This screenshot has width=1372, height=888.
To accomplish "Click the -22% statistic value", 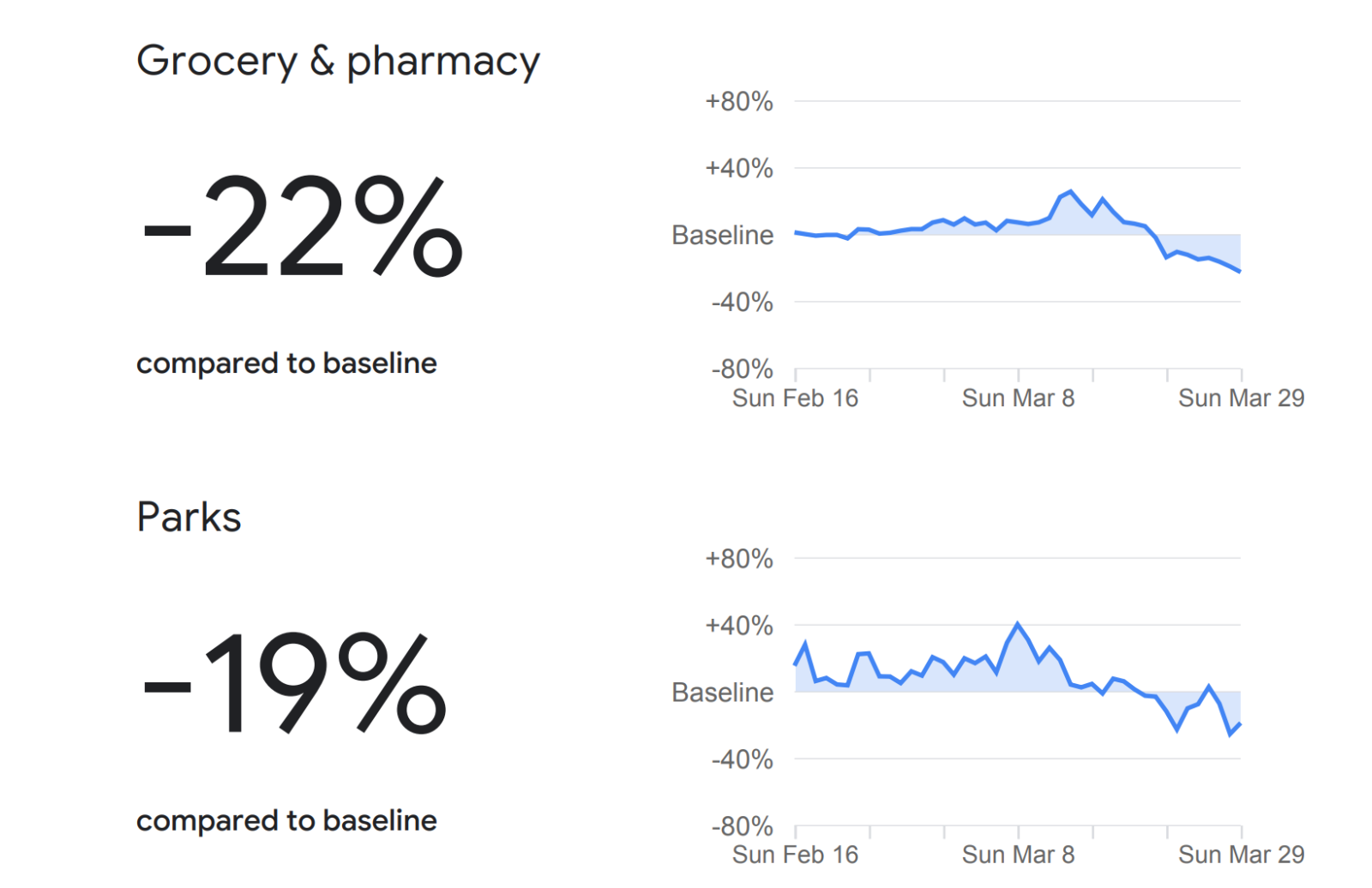I will [302, 226].
